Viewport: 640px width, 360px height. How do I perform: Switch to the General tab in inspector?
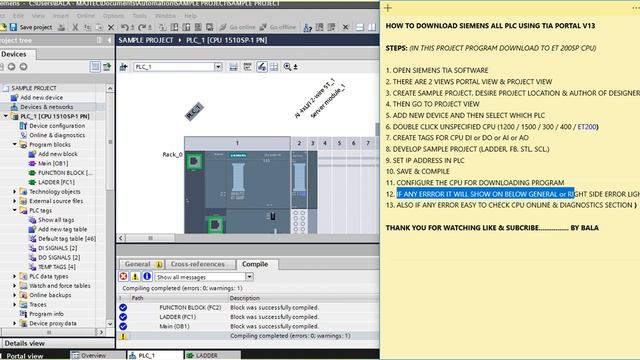click(x=142, y=264)
